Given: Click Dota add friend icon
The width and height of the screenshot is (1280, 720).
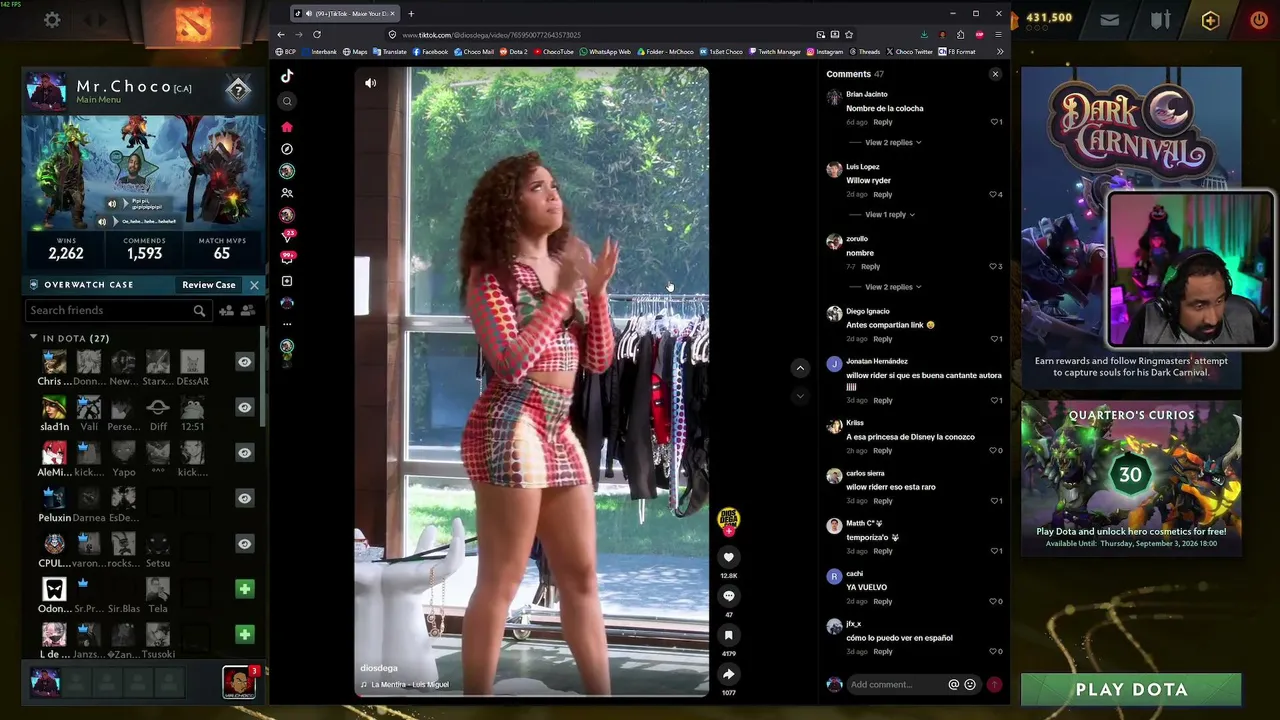Looking at the screenshot, I should tap(227, 311).
